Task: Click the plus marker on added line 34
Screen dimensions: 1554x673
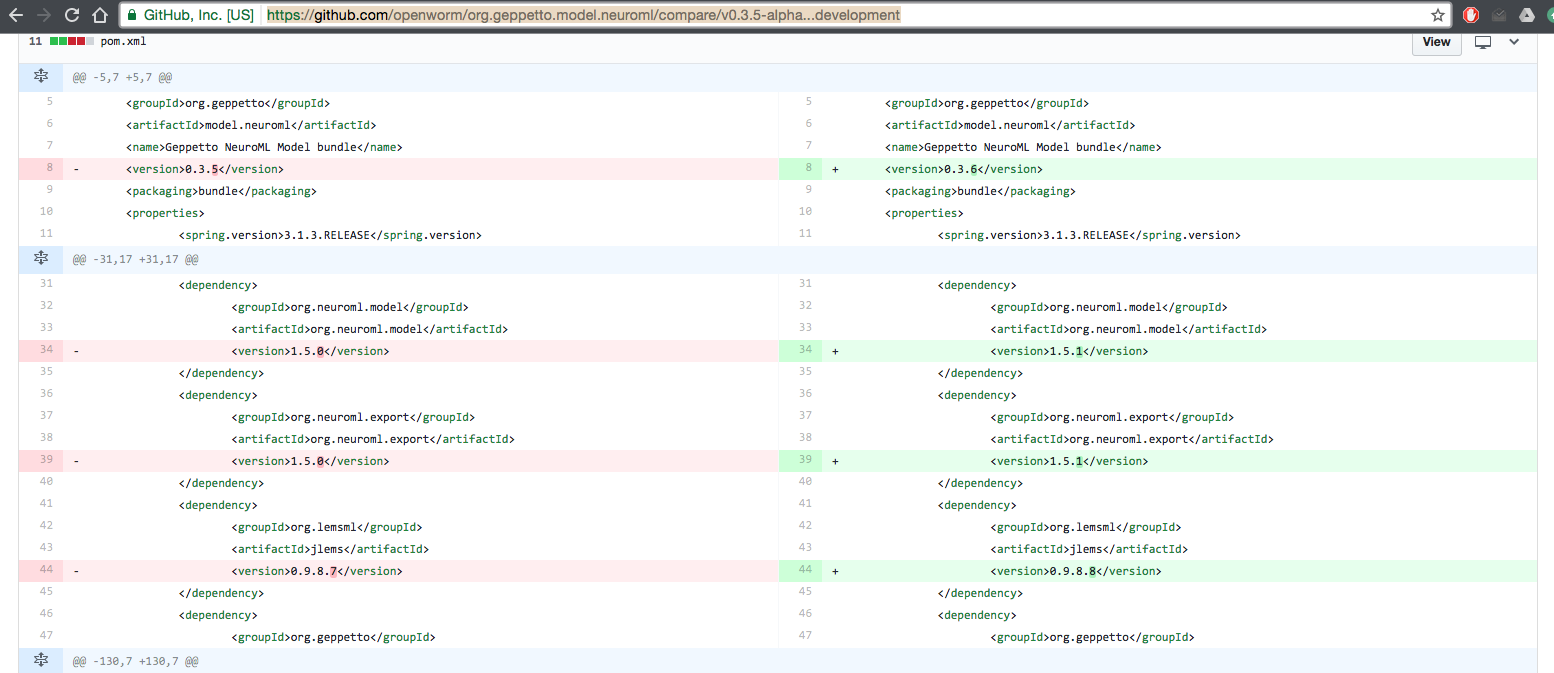Action: (836, 351)
